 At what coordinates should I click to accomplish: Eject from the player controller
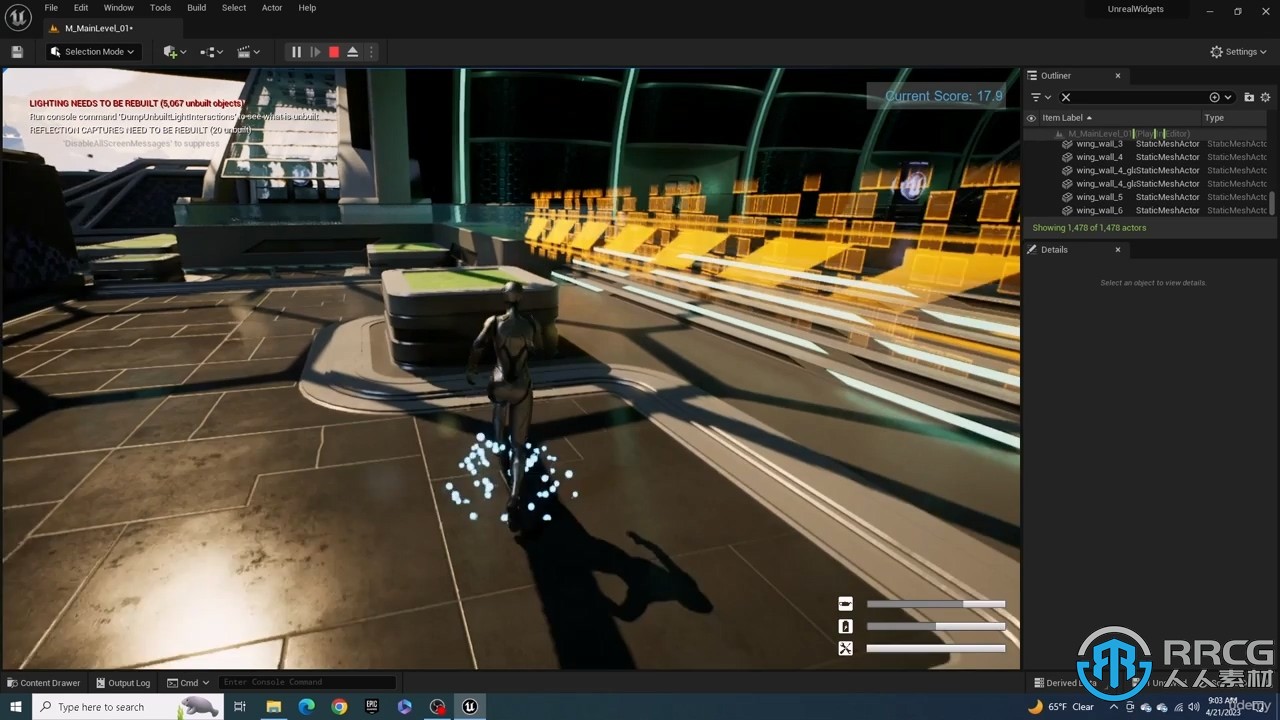(353, 52)
